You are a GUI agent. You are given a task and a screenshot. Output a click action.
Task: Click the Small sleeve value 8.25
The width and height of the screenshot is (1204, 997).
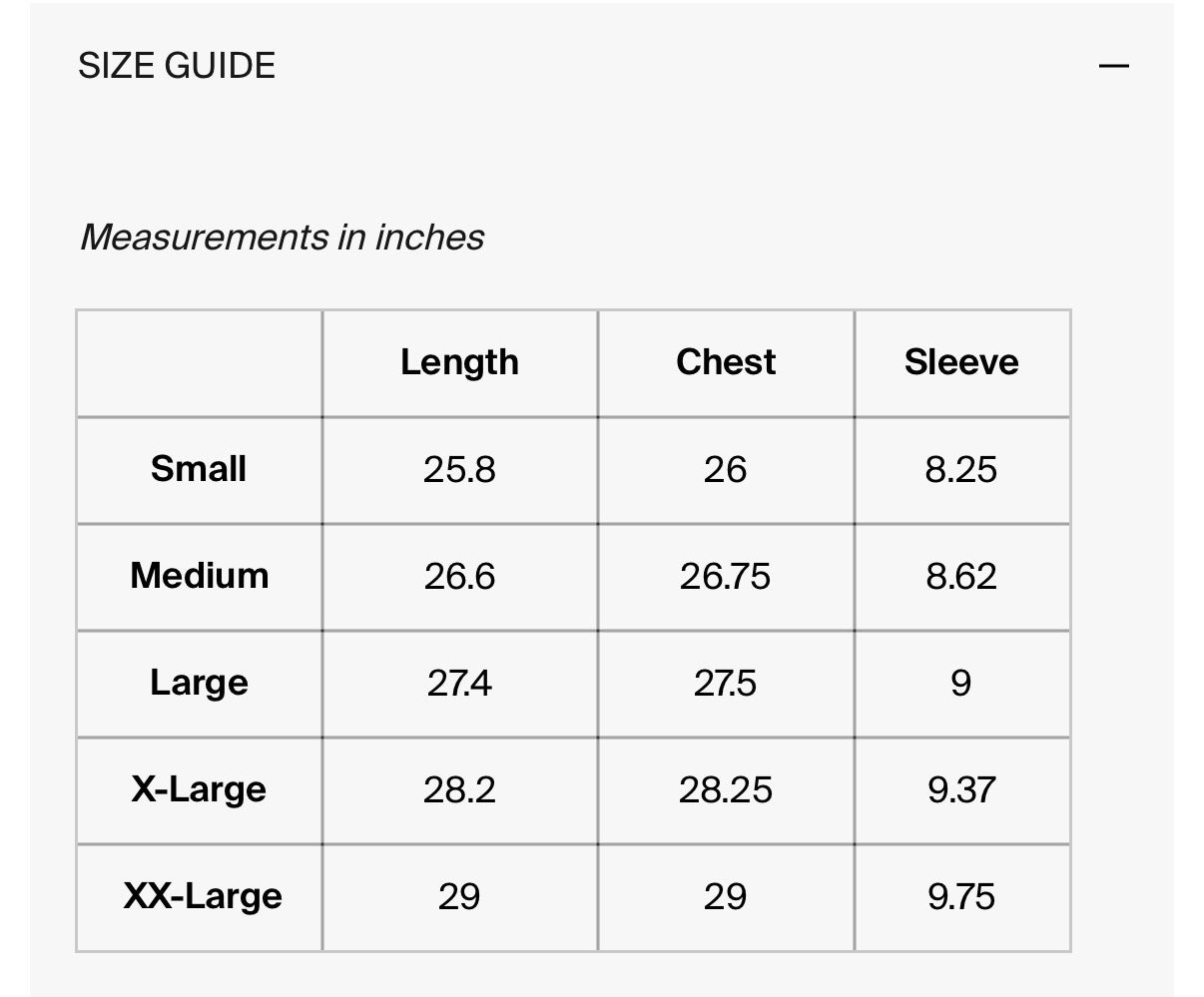[x=961, y=470]
